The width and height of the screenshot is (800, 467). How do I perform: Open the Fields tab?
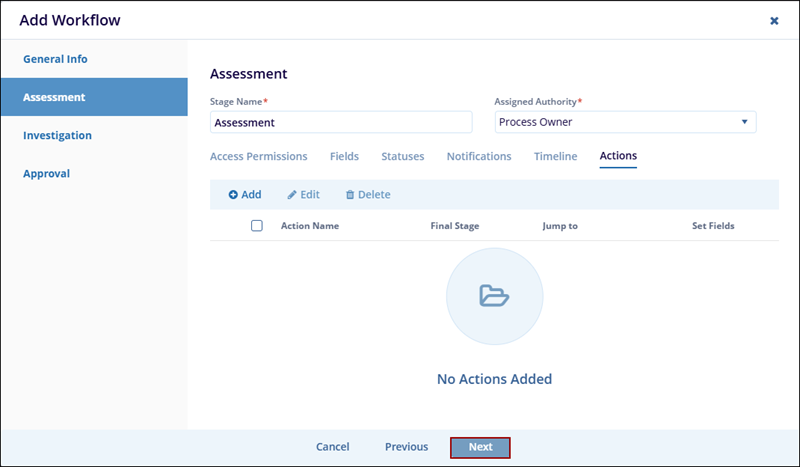pos(344,156)
